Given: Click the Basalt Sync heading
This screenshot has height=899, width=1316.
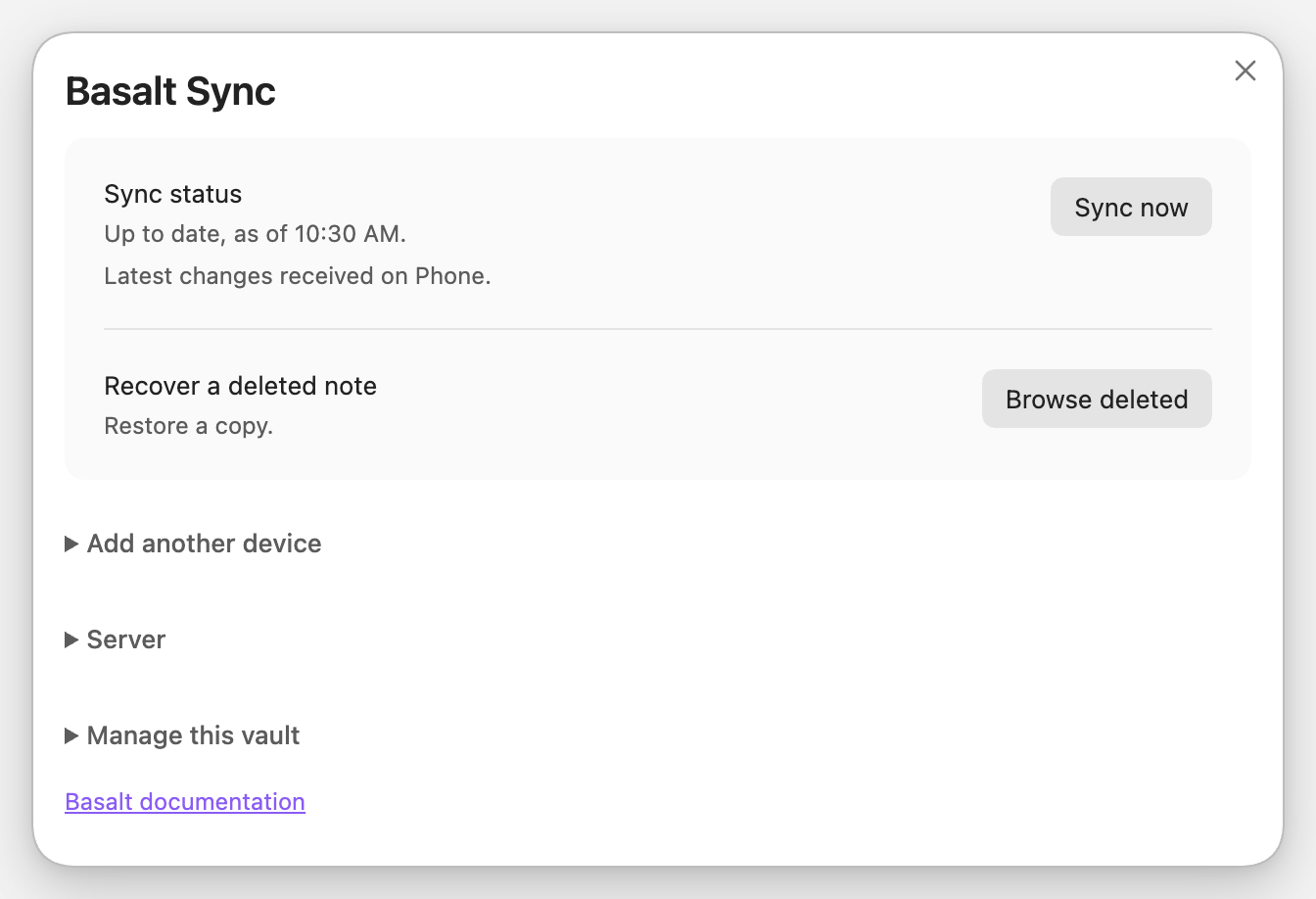Looking at the screenshot, I should [170, 91].
